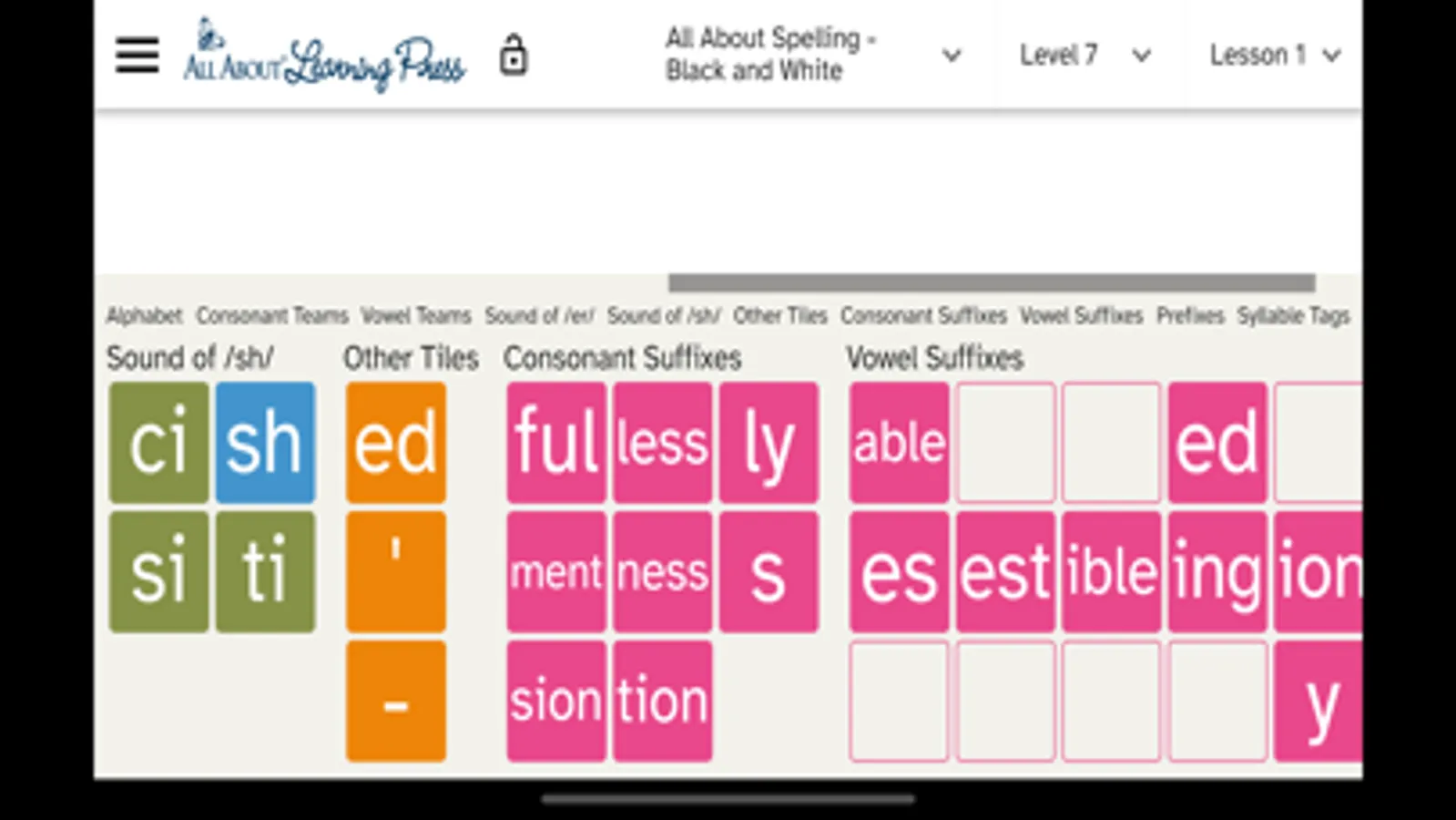1456x820 pixels.
Task: Select the pink 'ful' suffix tile
Action: tap(556, 443)
